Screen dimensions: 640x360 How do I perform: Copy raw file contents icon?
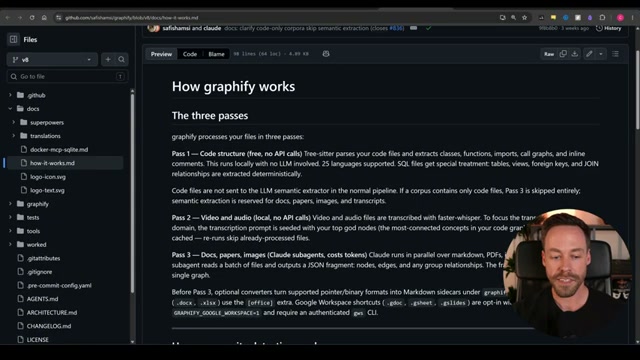[x=563, y=54]
